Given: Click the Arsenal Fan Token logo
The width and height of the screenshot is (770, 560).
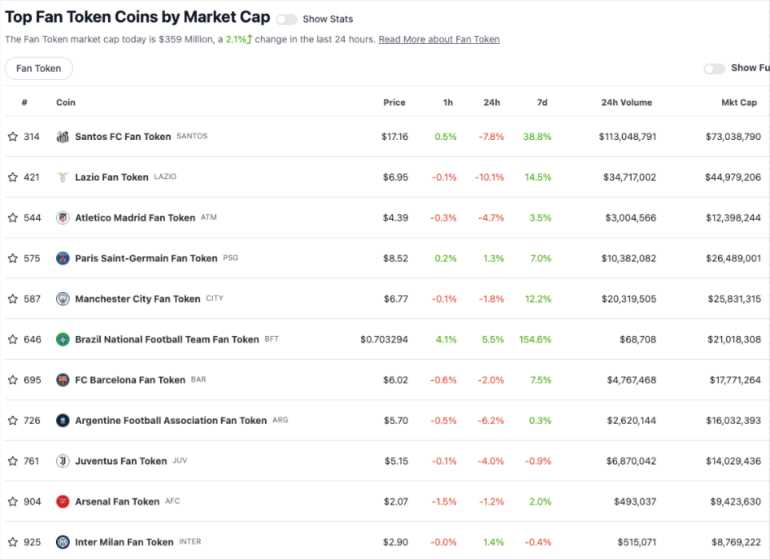Looking at the screenshot, I should (x=63, y=501).
